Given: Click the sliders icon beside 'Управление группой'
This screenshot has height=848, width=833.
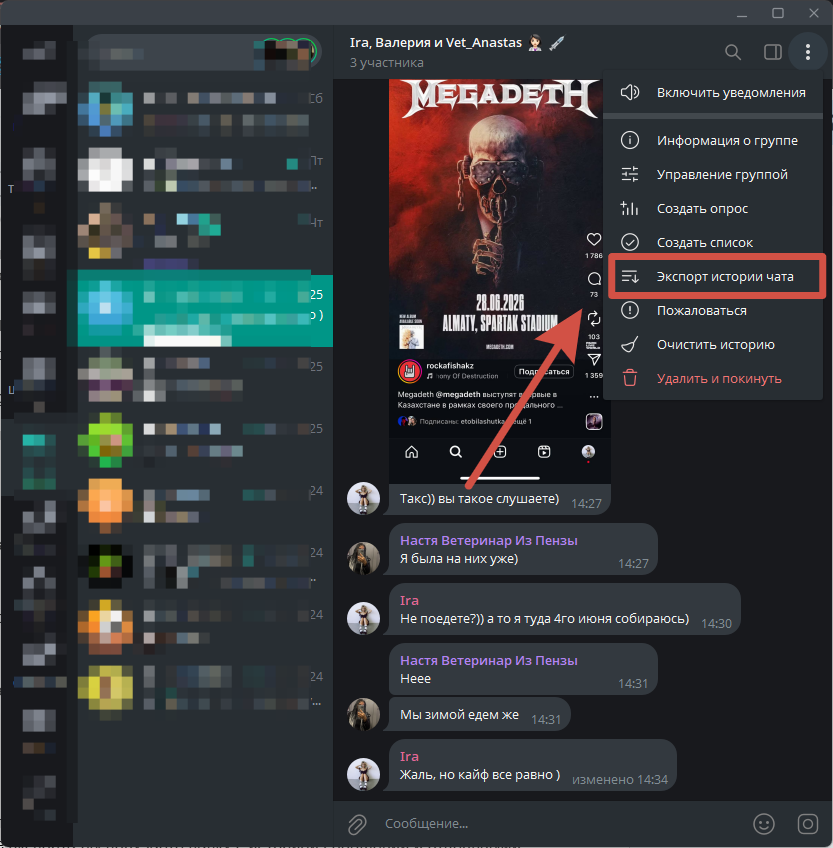Looking at the screenshot, I should (x=630, y=175).
